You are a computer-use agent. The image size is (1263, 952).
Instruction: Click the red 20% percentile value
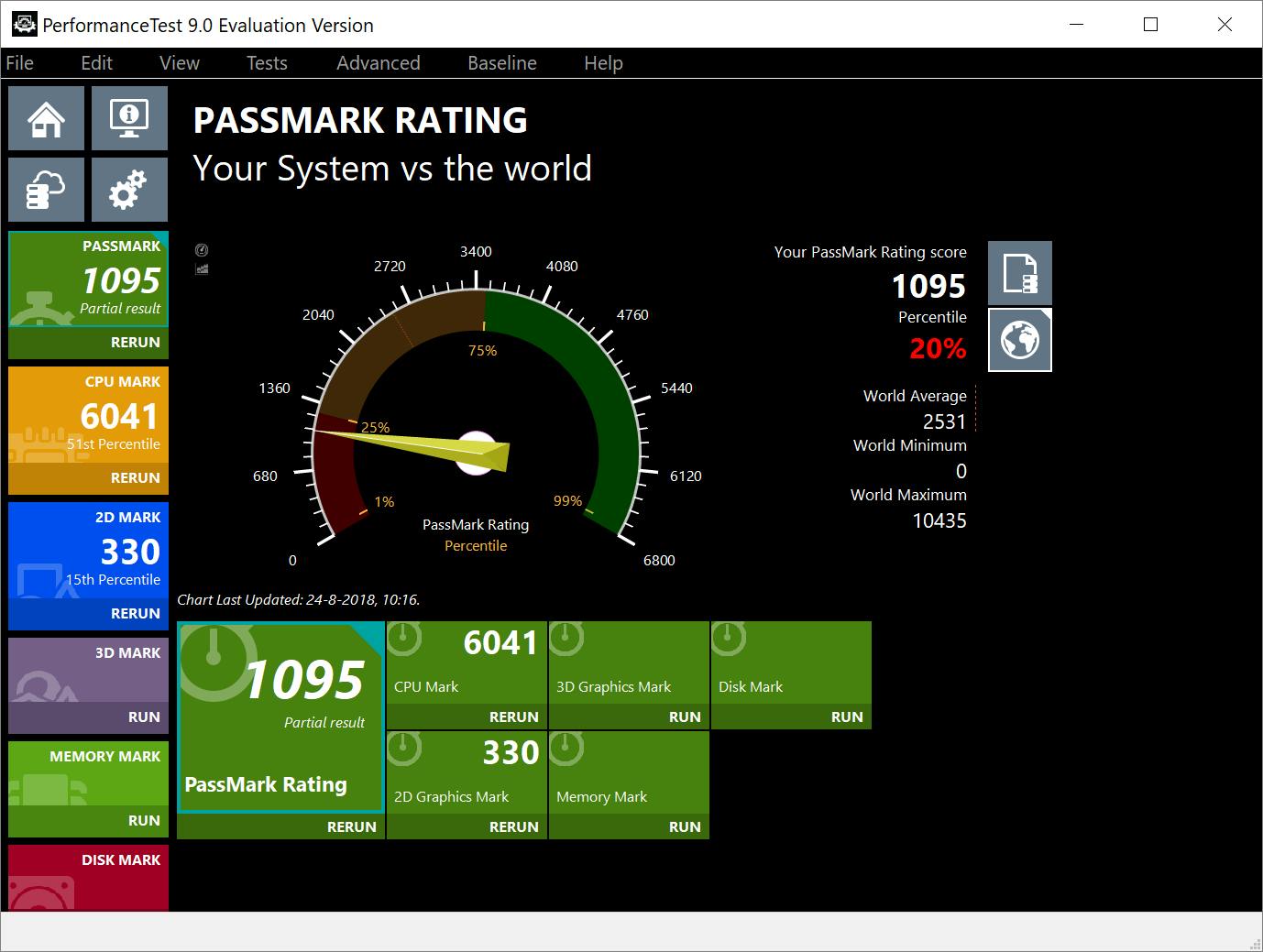(x=938, y=348)
